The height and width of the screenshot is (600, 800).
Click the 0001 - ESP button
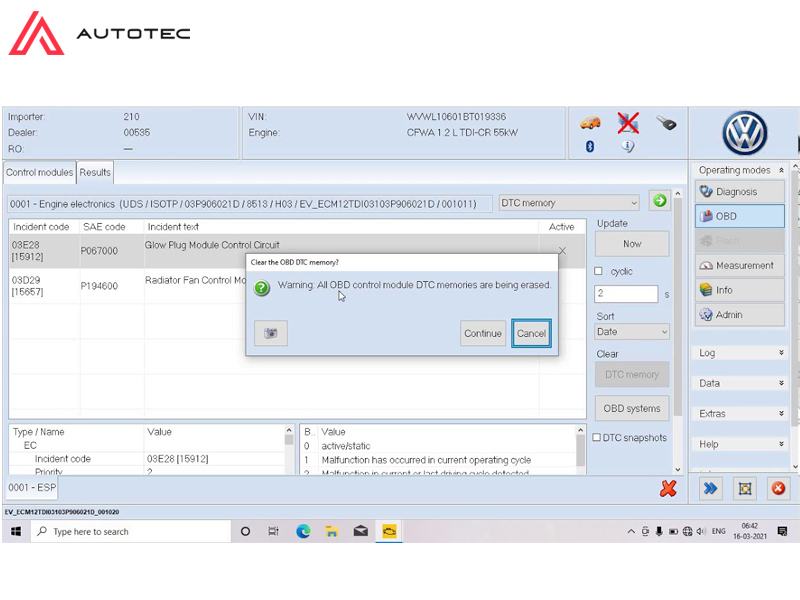(x=32, y=488)
